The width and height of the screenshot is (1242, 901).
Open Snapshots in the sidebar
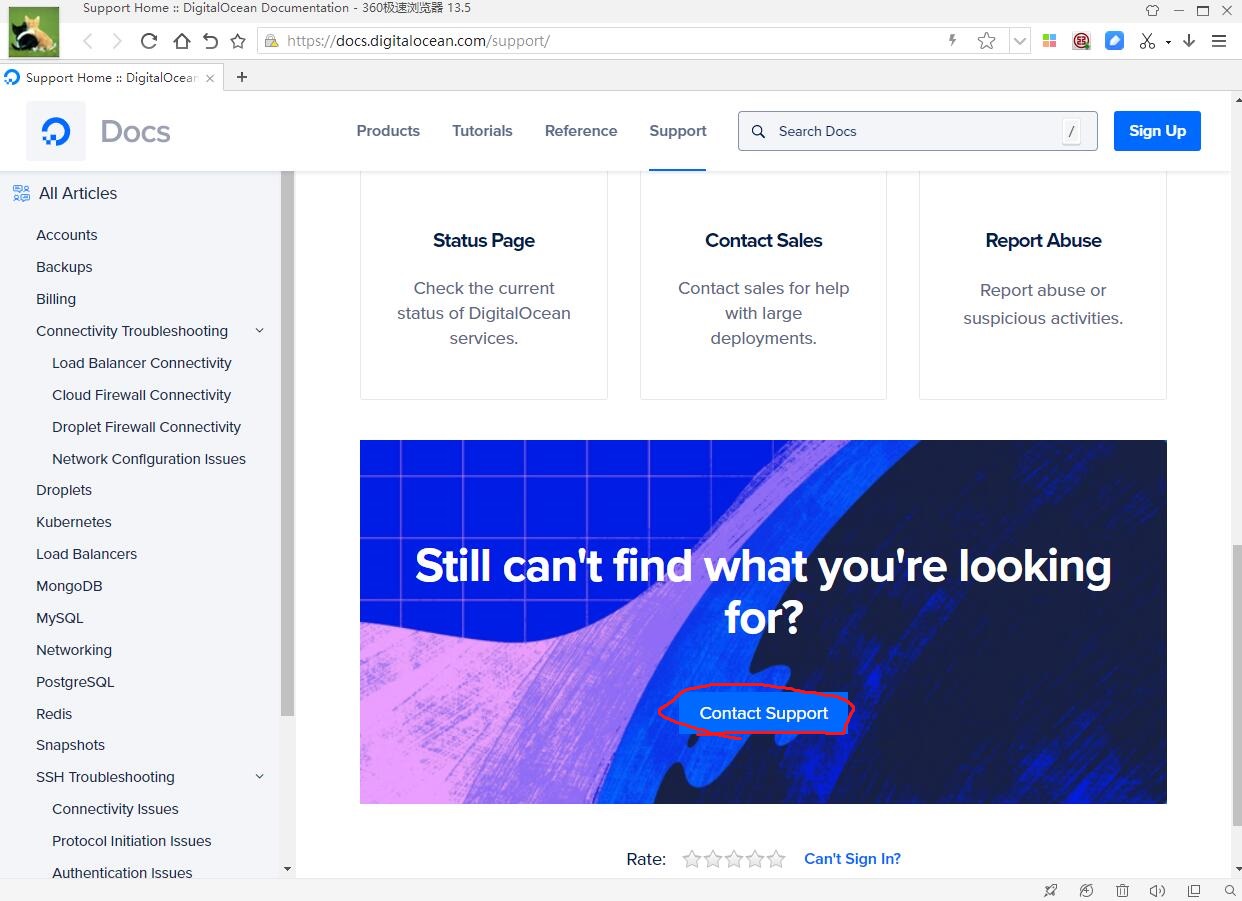pos(70,745)
